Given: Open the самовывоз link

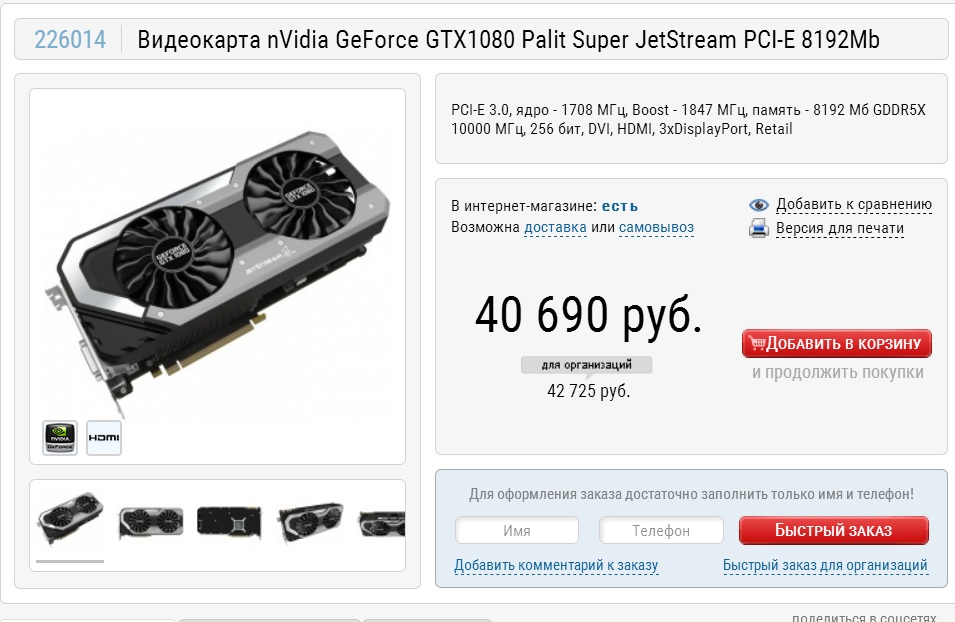Looking at the screenshot, I should point(656,227).
